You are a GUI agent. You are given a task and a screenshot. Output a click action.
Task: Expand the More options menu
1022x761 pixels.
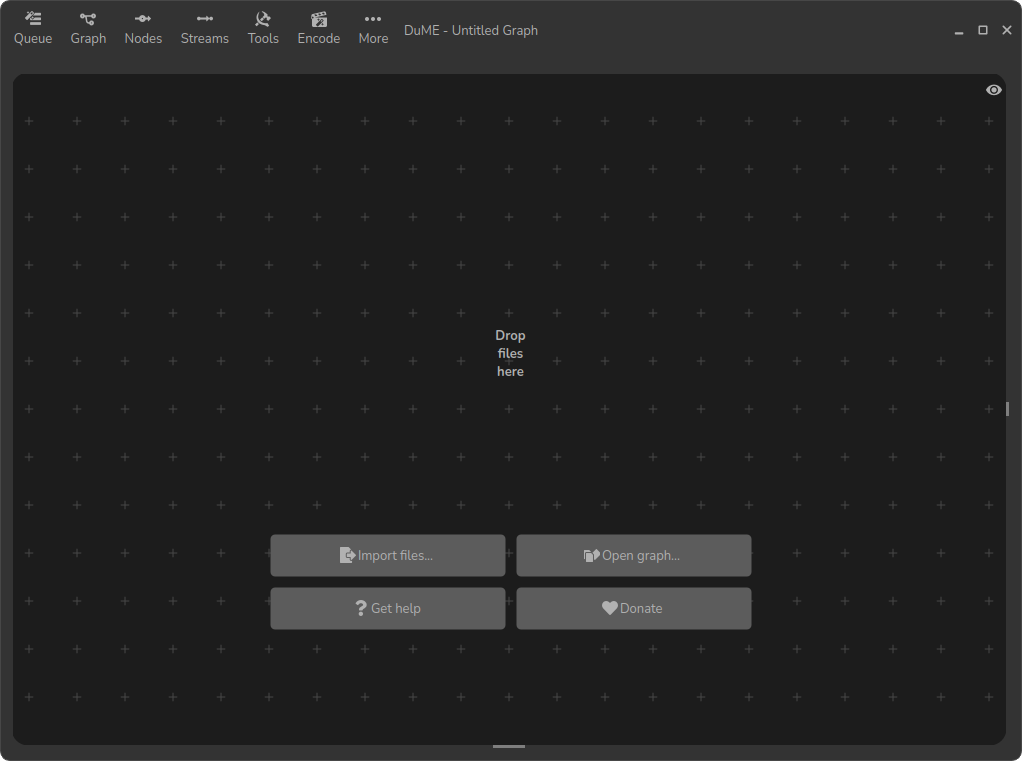[x=373, y=27]
